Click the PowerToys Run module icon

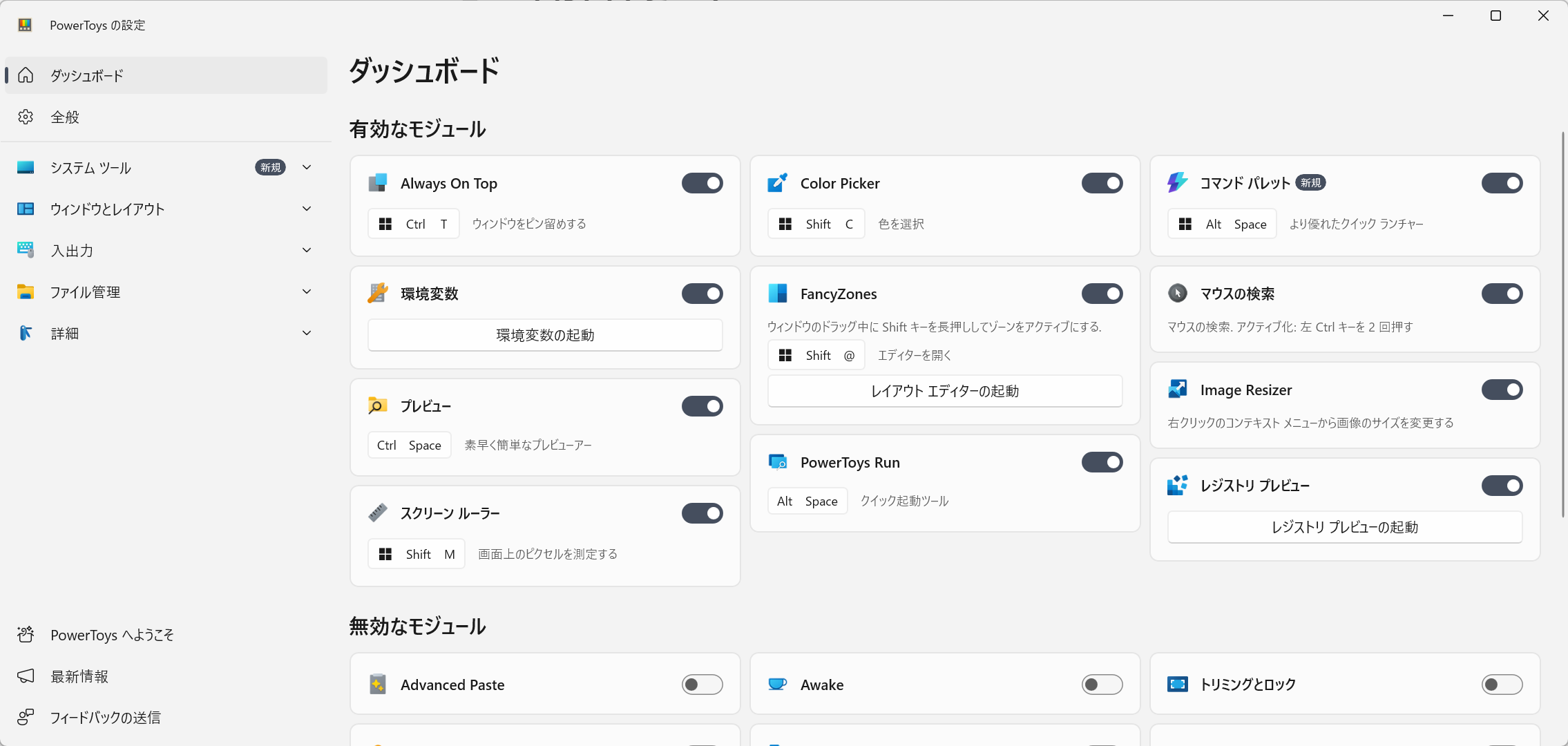pos(778,462)
